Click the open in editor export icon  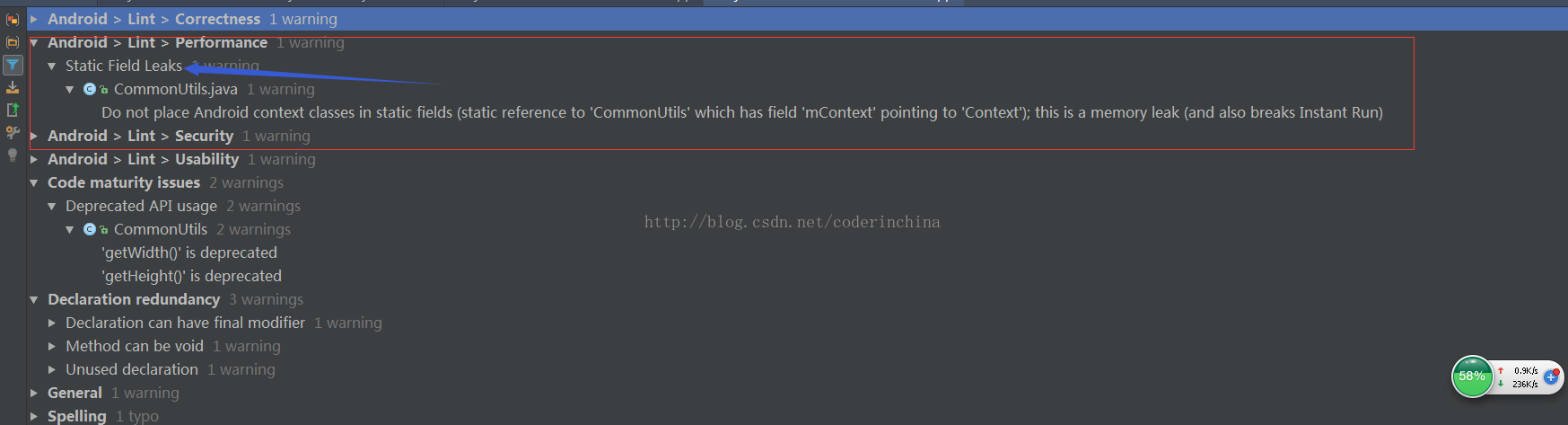[x=13, y=110]
